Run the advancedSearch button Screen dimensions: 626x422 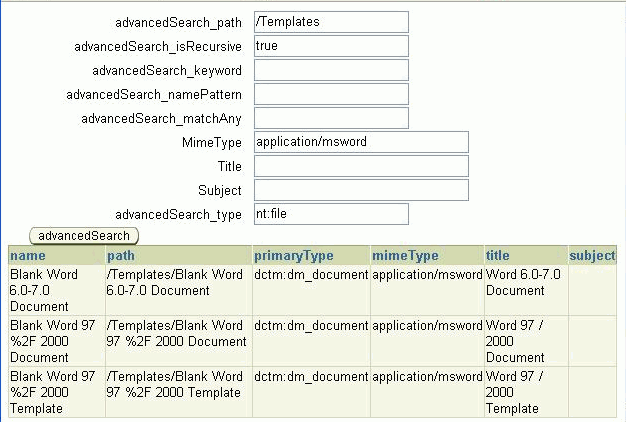(84, 236)
